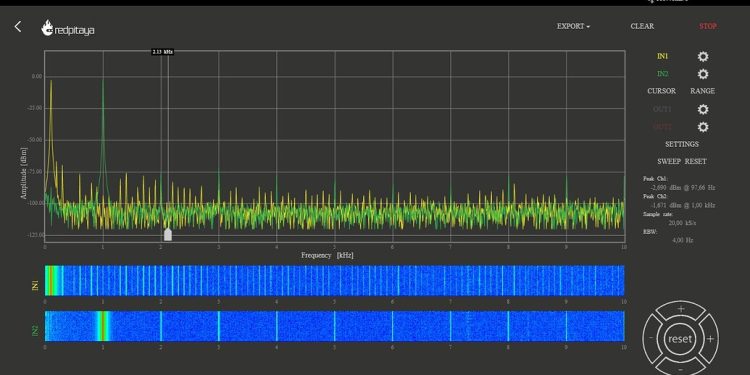Toggle the yellow IN1 channel label

click(662, 56)
